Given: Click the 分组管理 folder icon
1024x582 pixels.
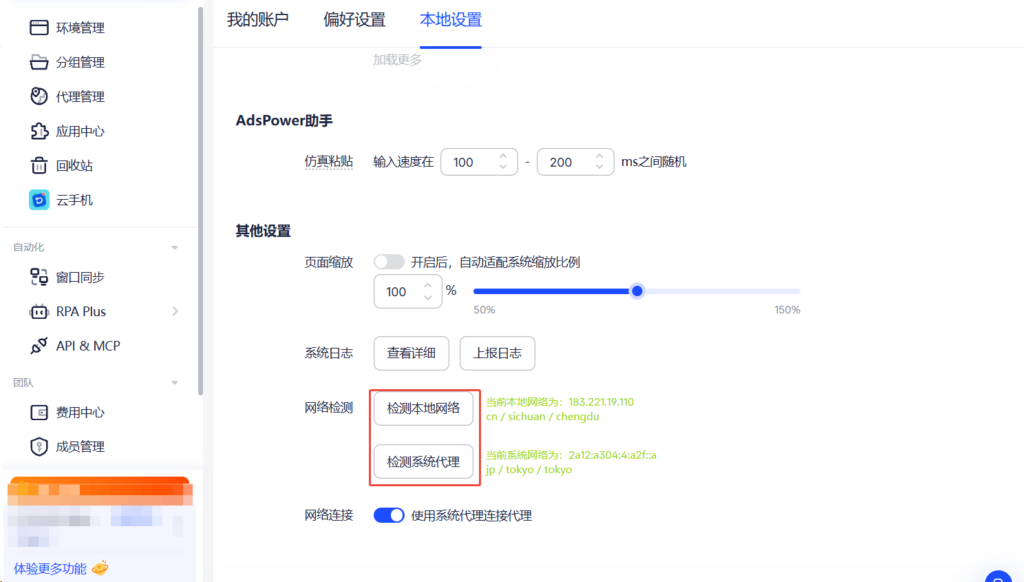Looking at the screenshot, I should point(39,62).
